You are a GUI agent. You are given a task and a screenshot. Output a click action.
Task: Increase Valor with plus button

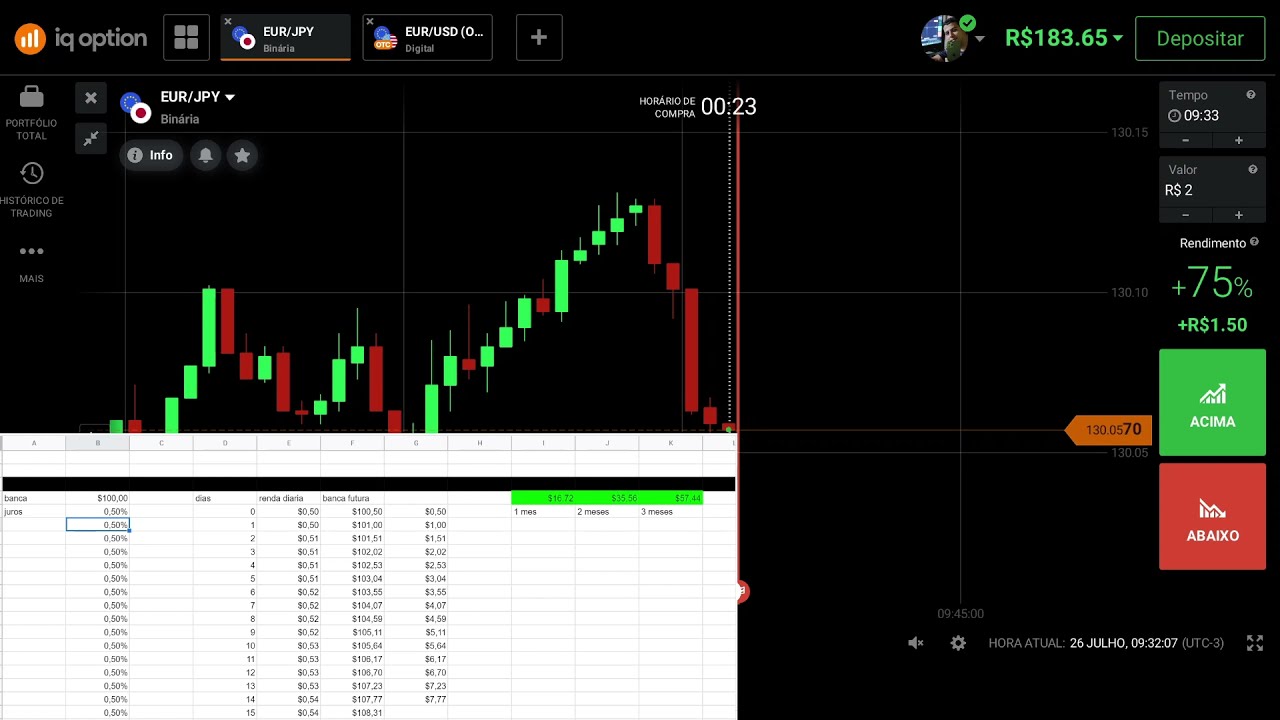[1238, 215]
